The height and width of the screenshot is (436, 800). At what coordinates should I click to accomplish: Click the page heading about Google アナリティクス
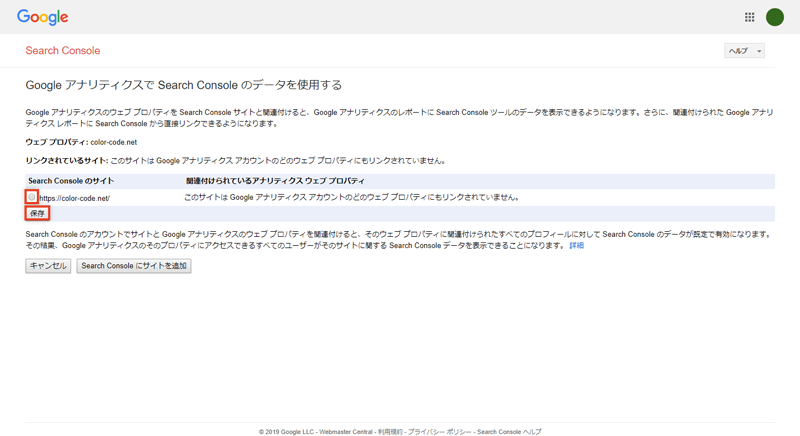tap(184, 85)
